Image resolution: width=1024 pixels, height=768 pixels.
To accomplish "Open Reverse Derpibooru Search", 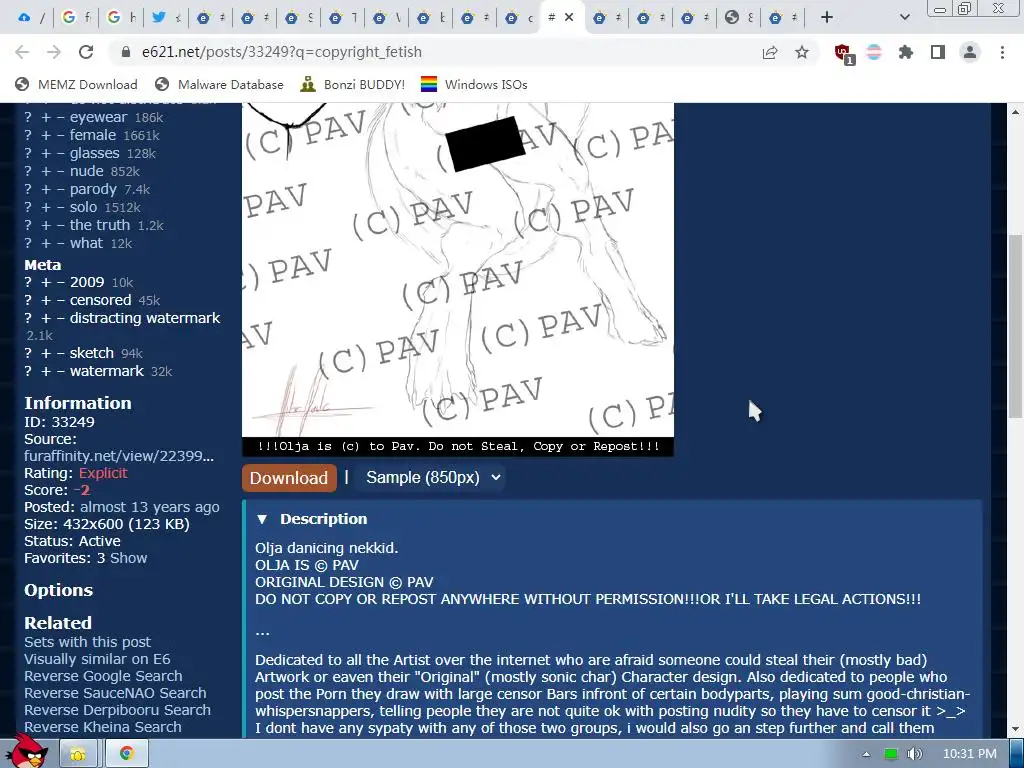I will [x=118, y=710].
